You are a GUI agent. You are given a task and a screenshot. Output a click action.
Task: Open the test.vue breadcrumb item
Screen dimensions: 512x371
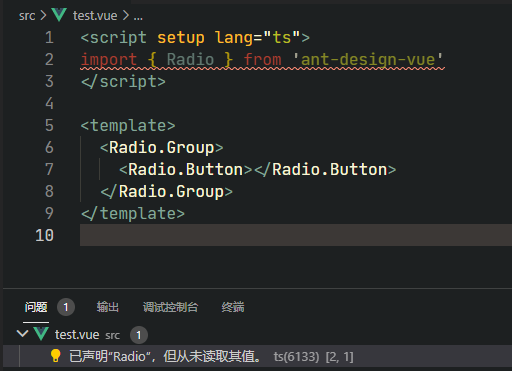pyautogui.click(x=95, y=16)
